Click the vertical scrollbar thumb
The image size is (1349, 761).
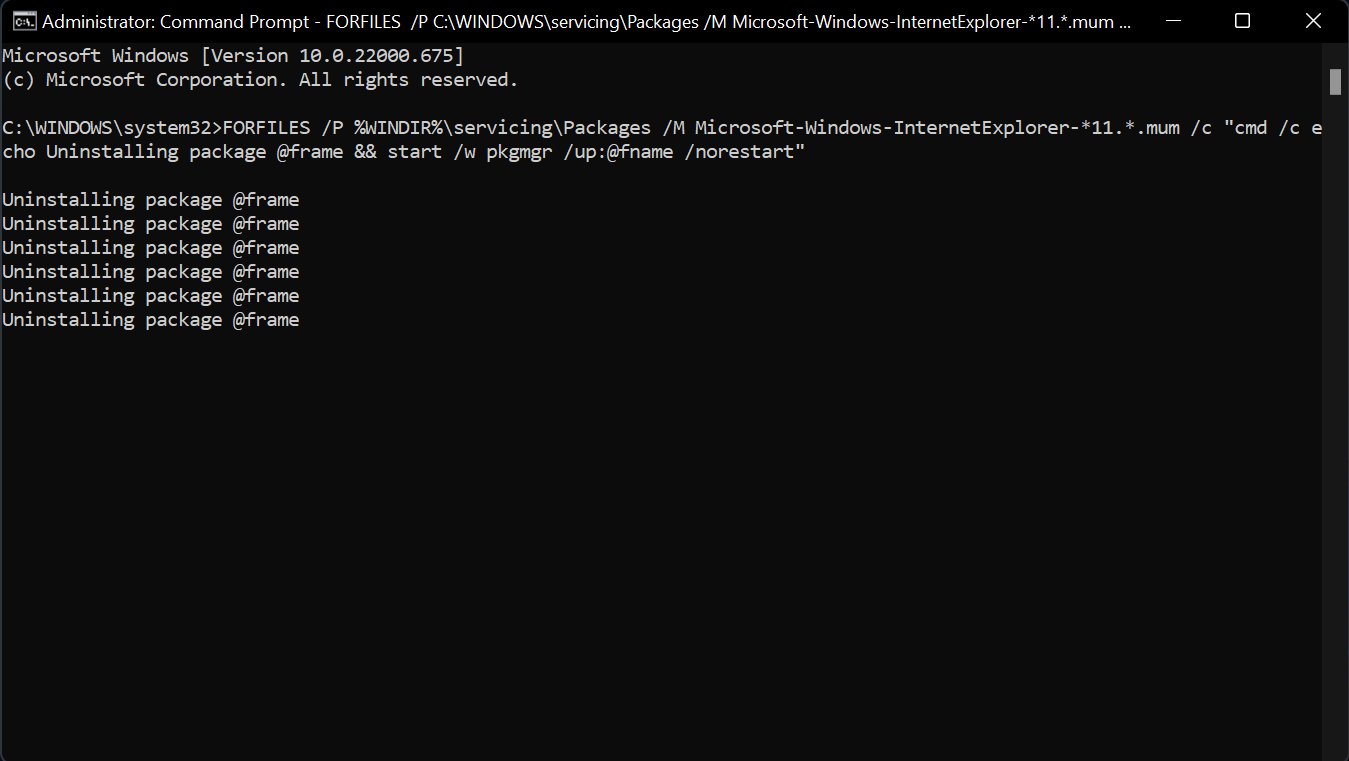pyautogui.click(x=1335, y=81)
